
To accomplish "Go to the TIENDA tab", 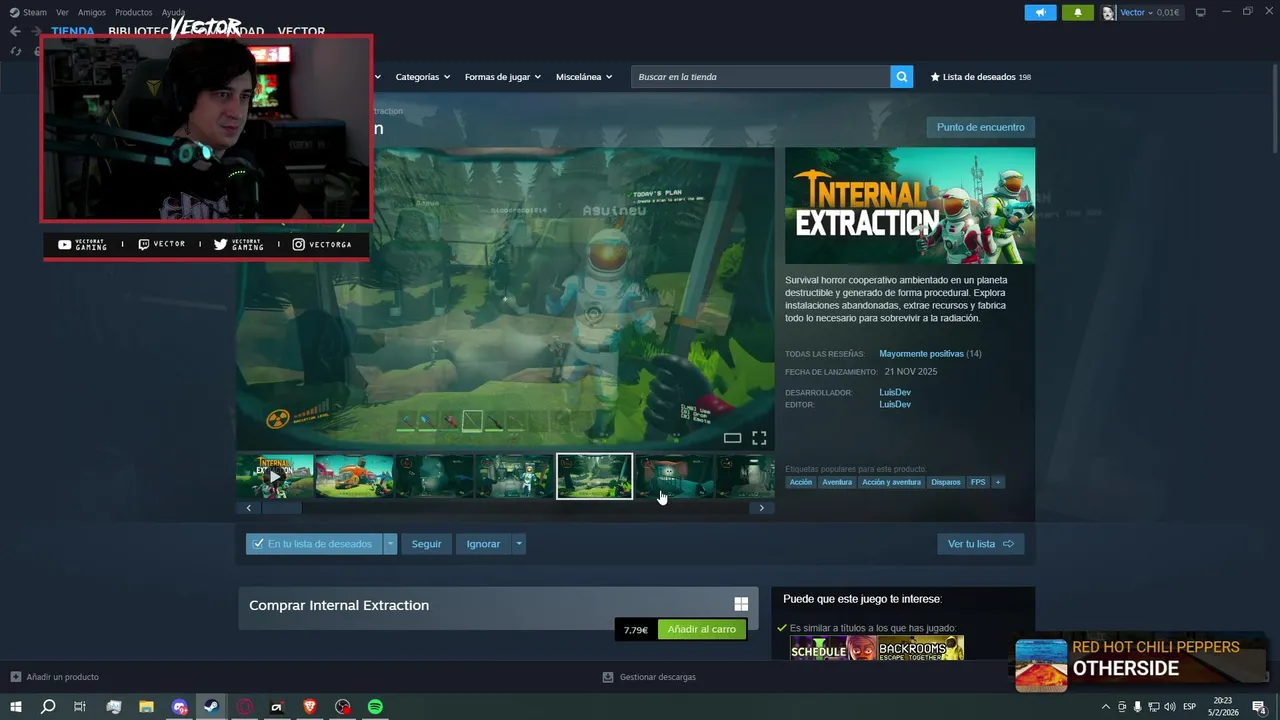I will point(72,31).
